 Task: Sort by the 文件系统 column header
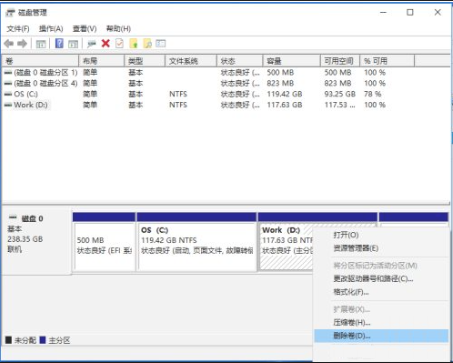191,61
